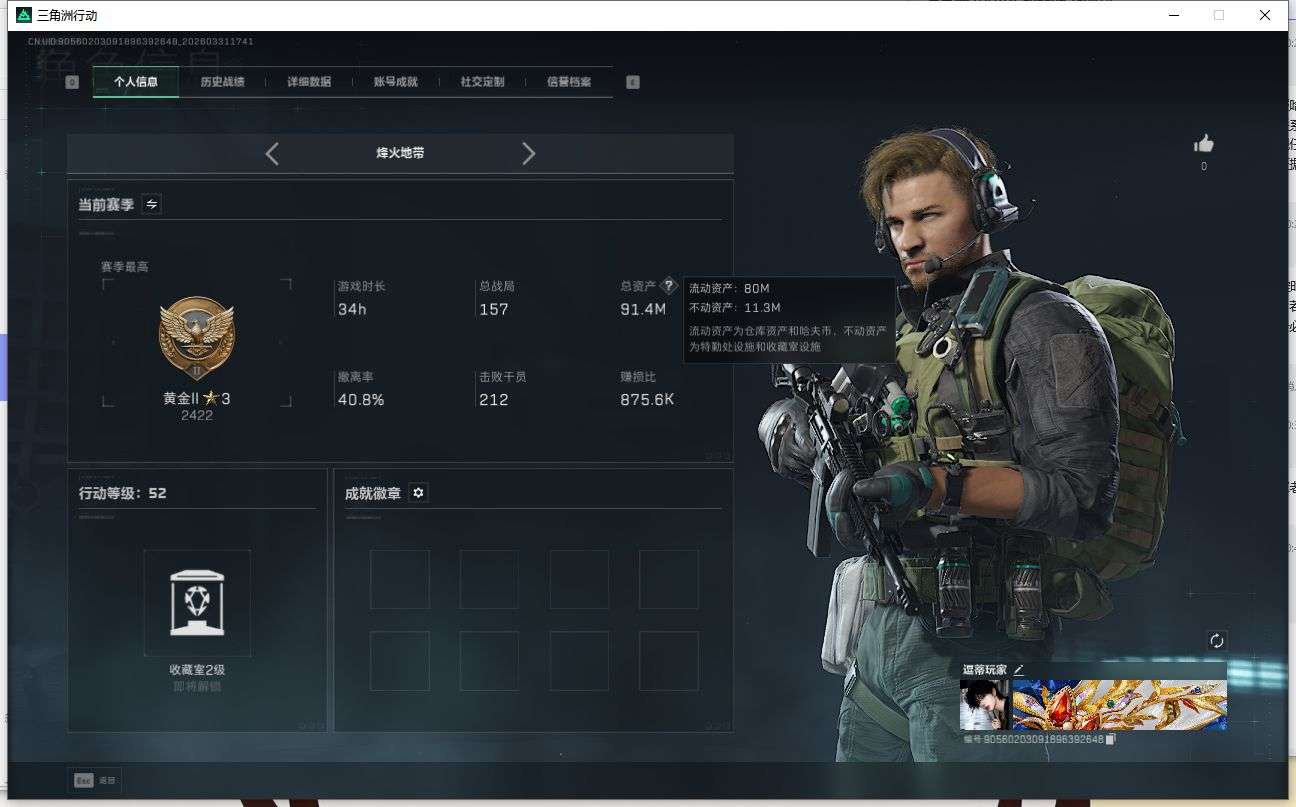Click the 总战局 value 157
Image resolution: width=1296 pixels, height=807 pixels.
[494, 309]
